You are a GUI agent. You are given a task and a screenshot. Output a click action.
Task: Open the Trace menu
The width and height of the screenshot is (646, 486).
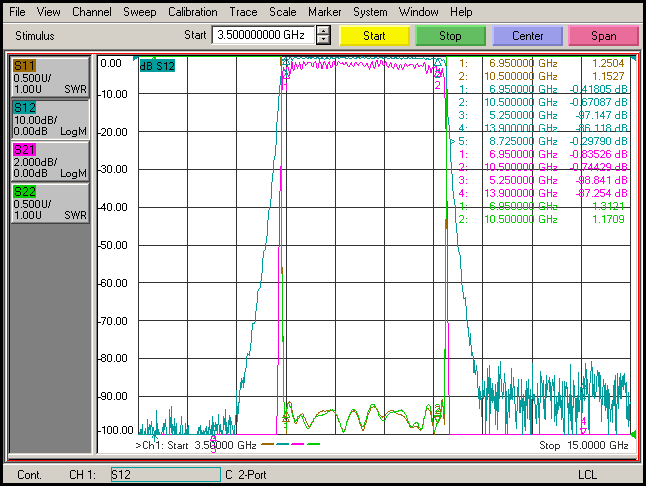(x=243, y=12)
